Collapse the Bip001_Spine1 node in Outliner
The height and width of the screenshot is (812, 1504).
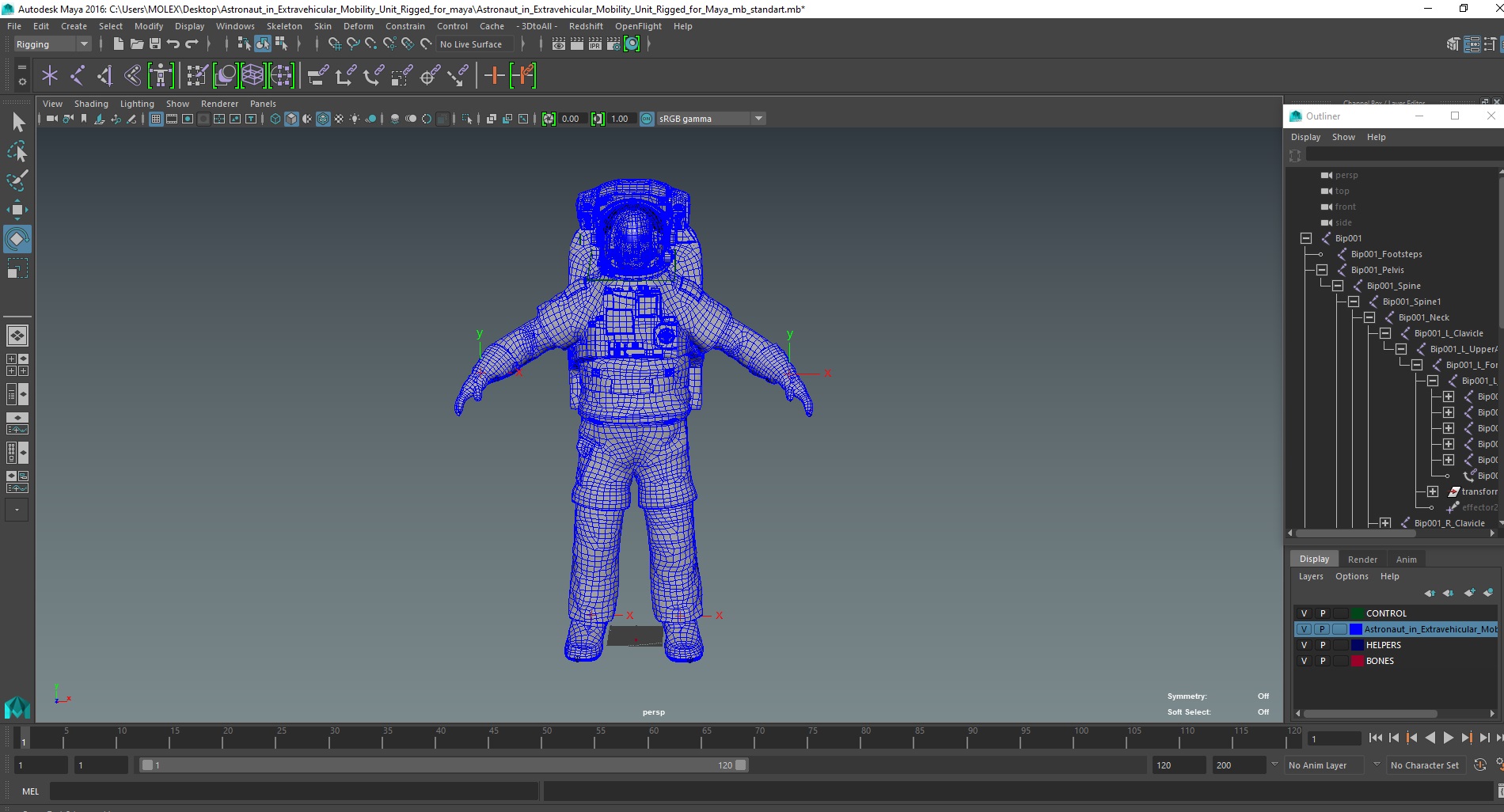1354,302
